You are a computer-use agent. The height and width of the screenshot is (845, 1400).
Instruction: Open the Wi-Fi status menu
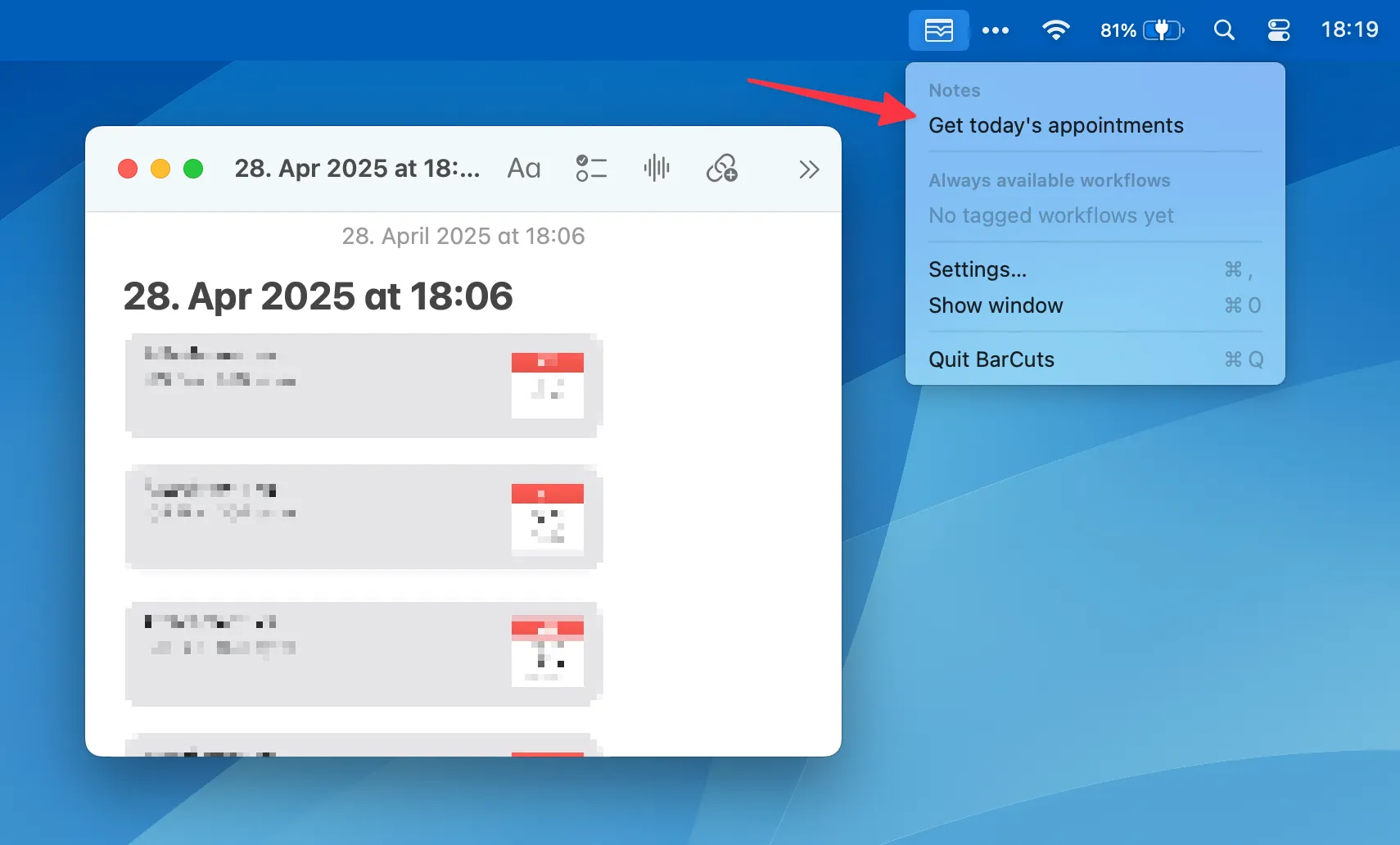click(1056, 29)
